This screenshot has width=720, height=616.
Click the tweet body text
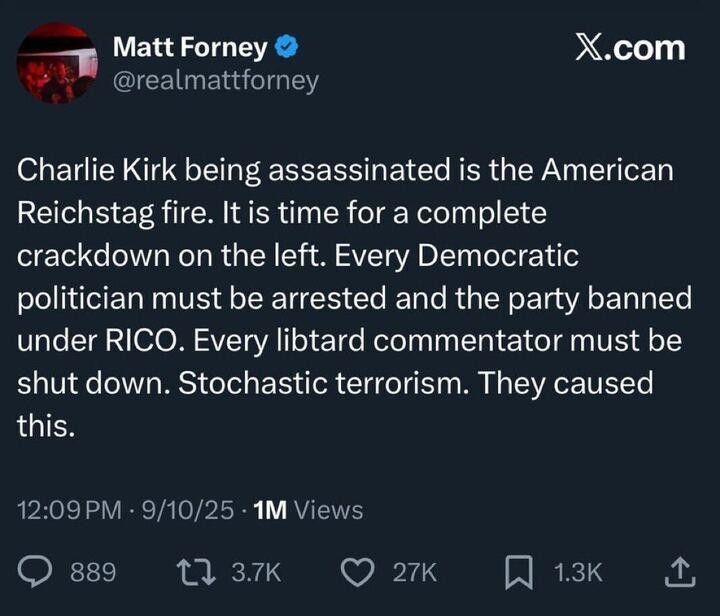point(350,298)
